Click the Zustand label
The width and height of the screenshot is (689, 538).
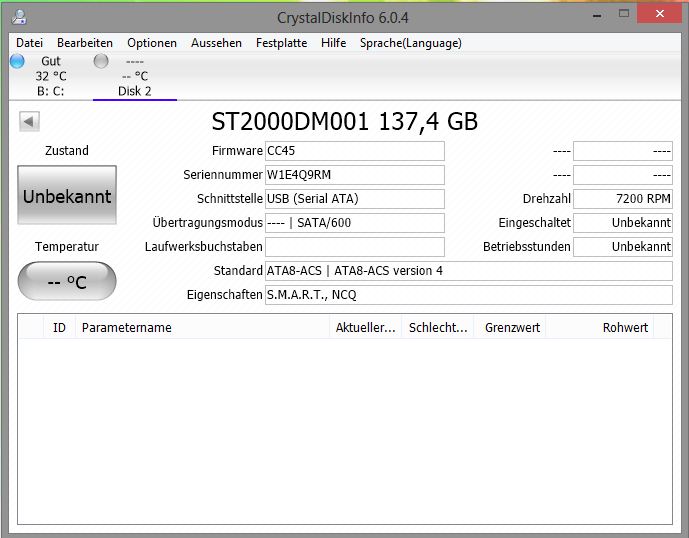pos(67,151)
